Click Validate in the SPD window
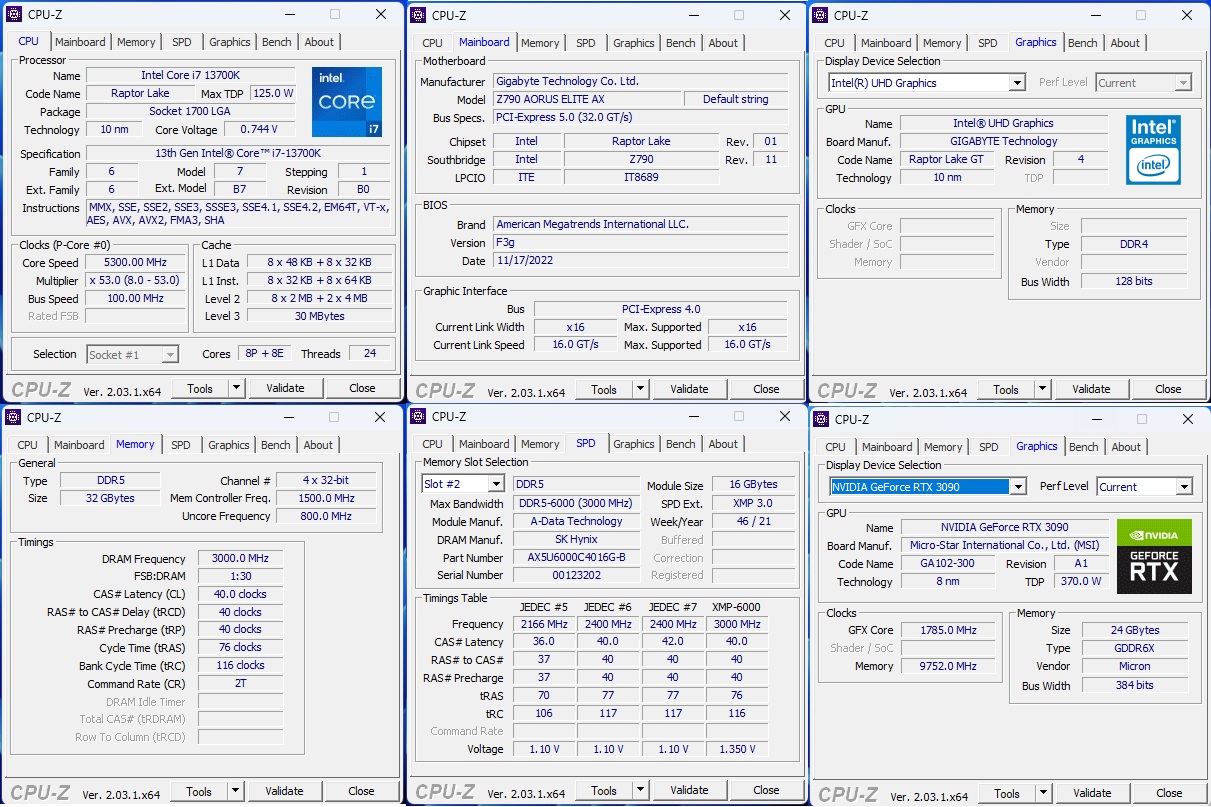Image resolution: width=1211 pixels, height=807 pixels. (x=689, y=790)
